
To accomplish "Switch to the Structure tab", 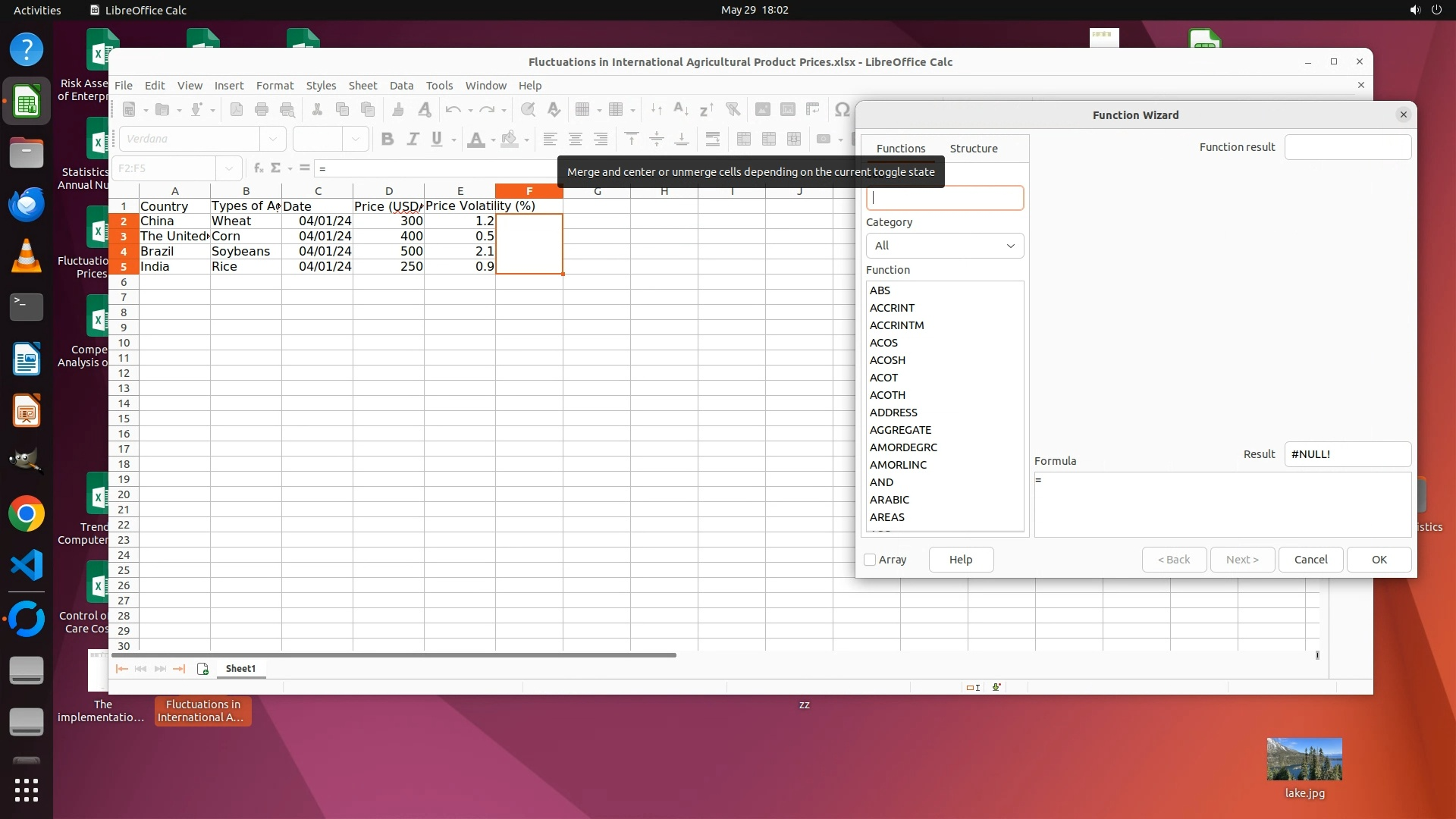I will [x=973, y=149].
